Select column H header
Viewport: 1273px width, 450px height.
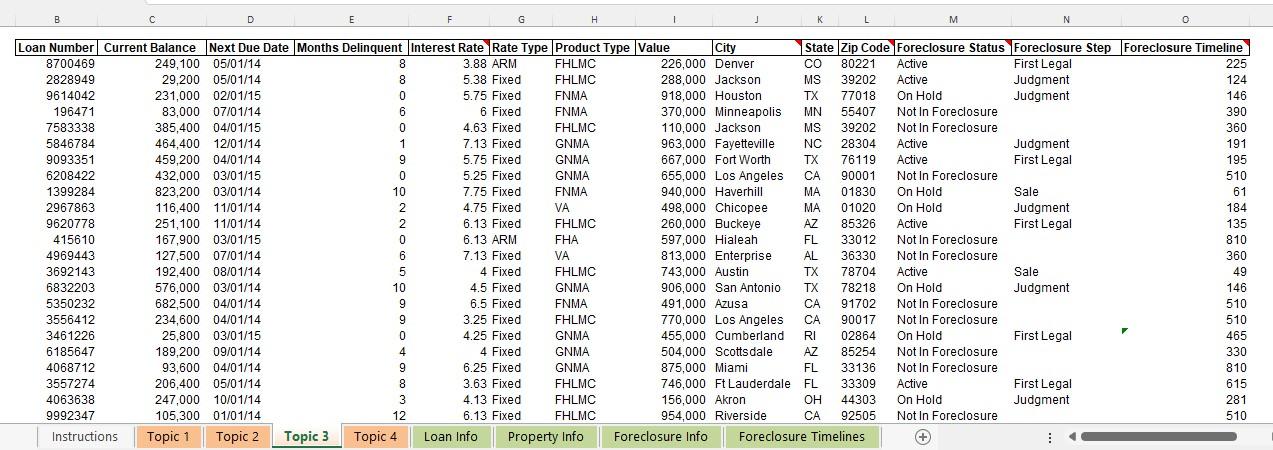click(594, 19)
